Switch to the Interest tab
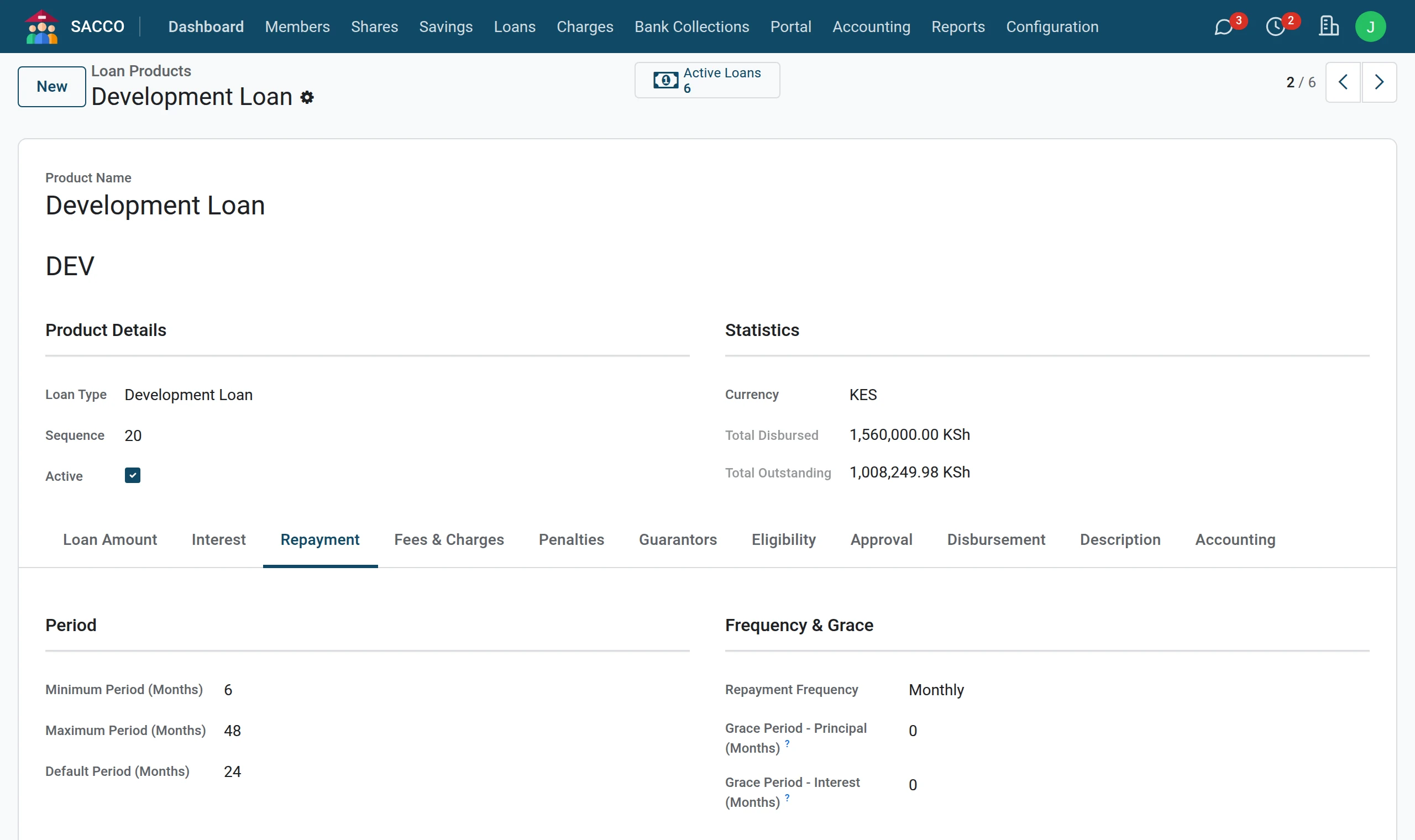Viewport: 1415px width, 840px height. coord(218,539)
